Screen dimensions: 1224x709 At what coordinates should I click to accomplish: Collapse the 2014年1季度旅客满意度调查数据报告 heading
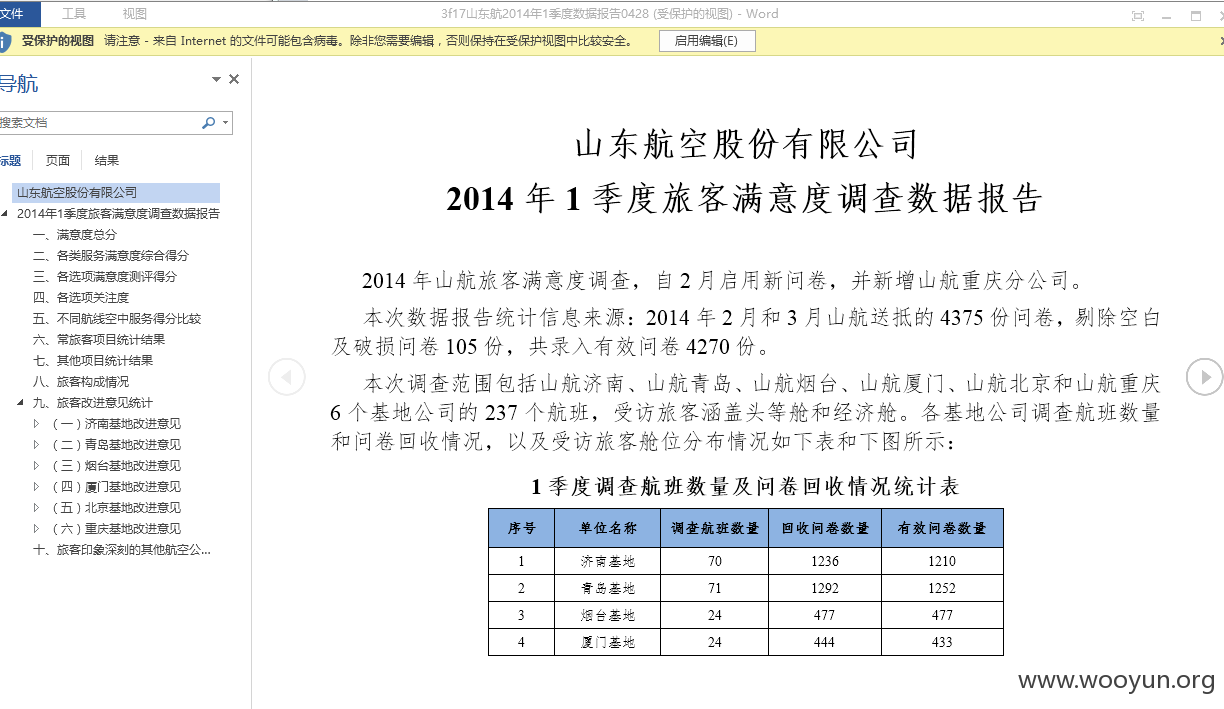click(x=5, y=214)
